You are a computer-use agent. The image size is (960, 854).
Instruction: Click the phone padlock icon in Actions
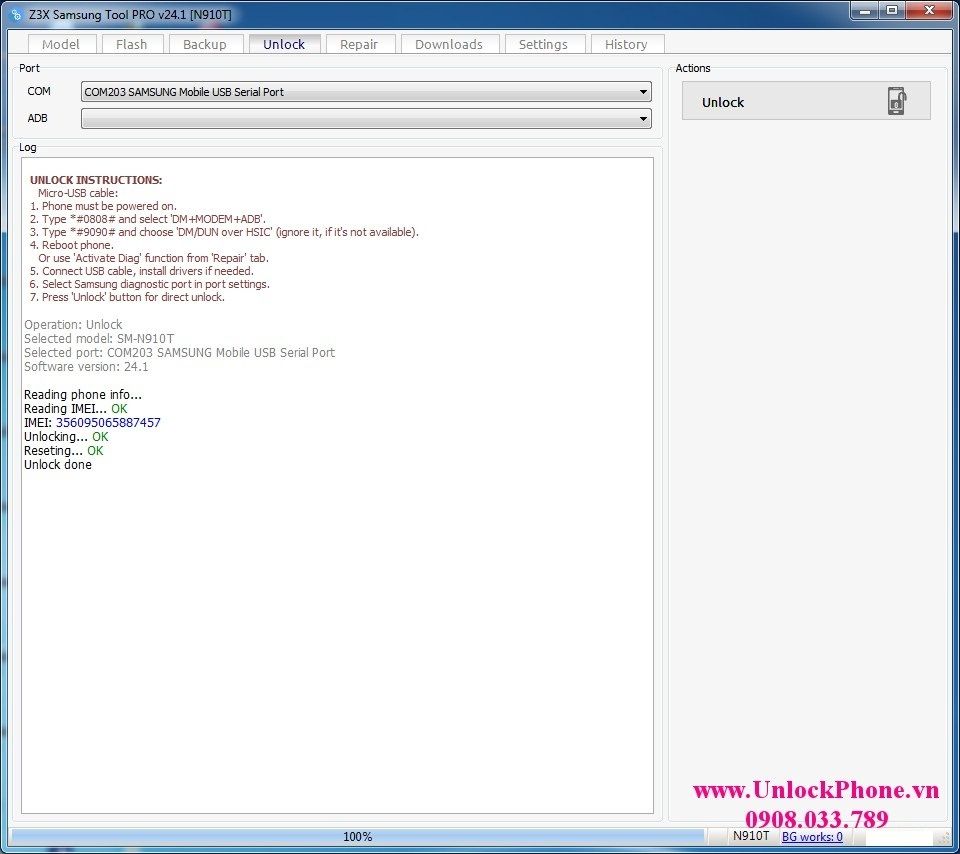896,102
